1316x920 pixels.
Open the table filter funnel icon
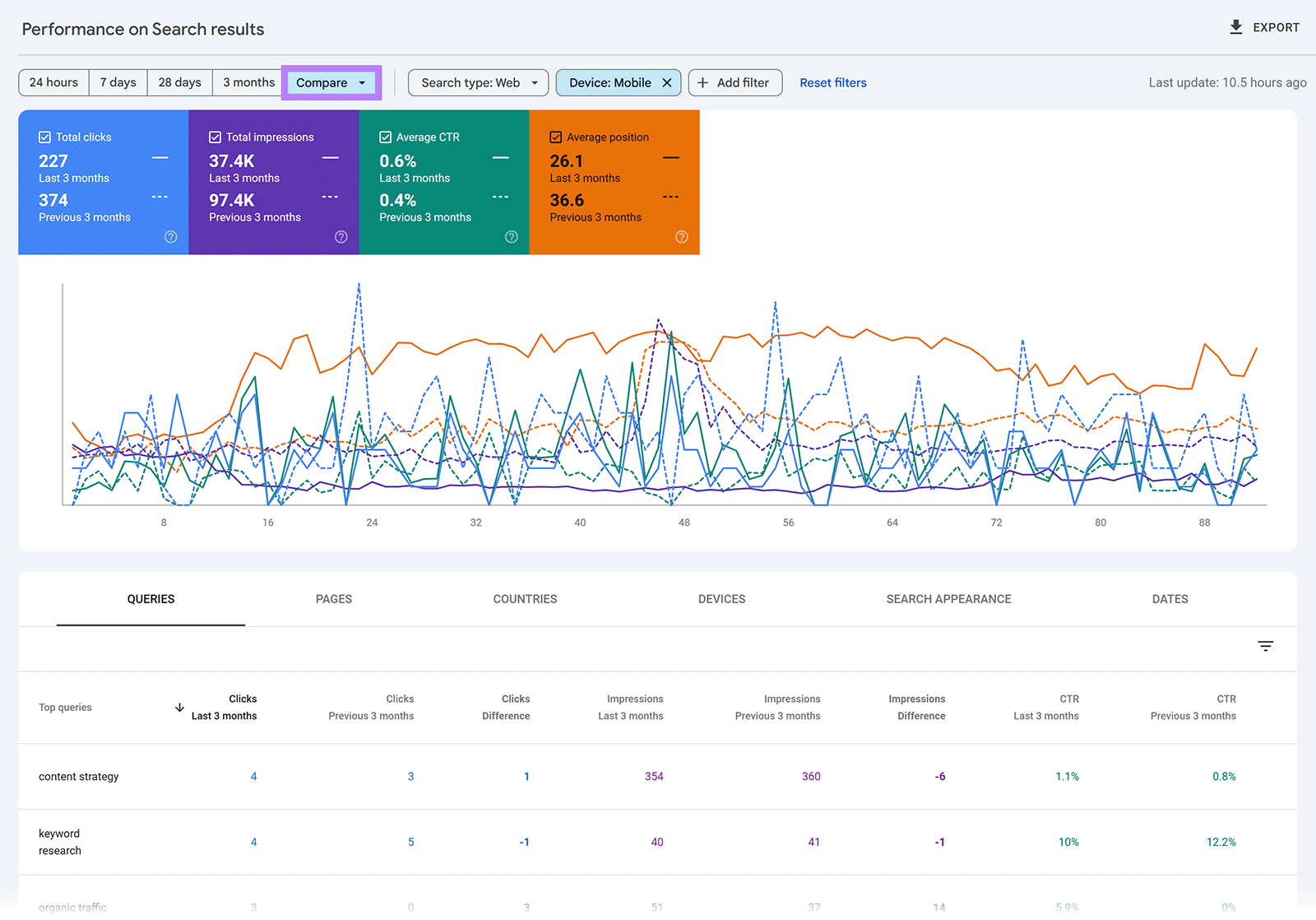pos(1264,647)
